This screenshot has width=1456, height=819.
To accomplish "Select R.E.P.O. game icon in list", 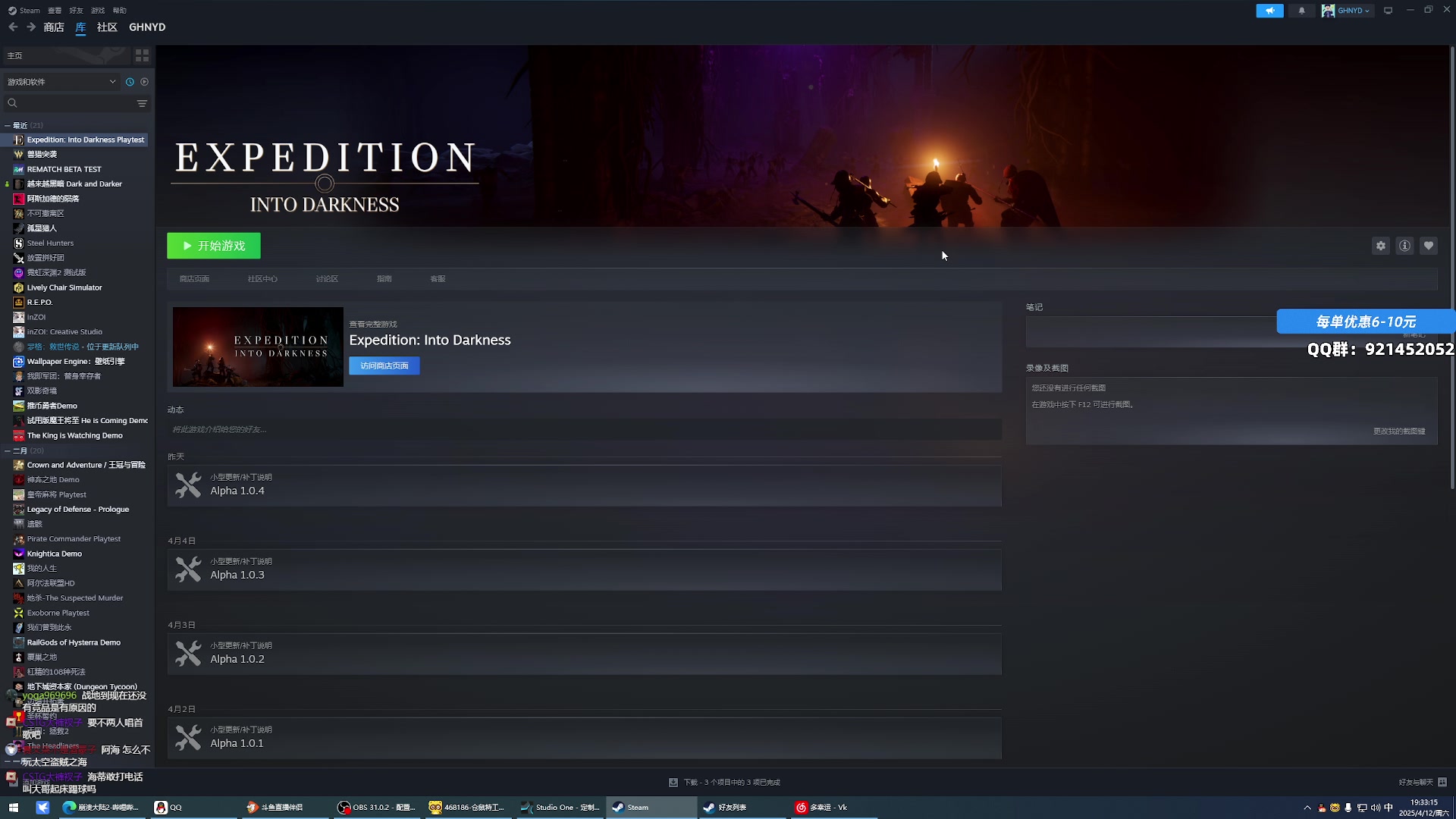I will coord(19,303).
